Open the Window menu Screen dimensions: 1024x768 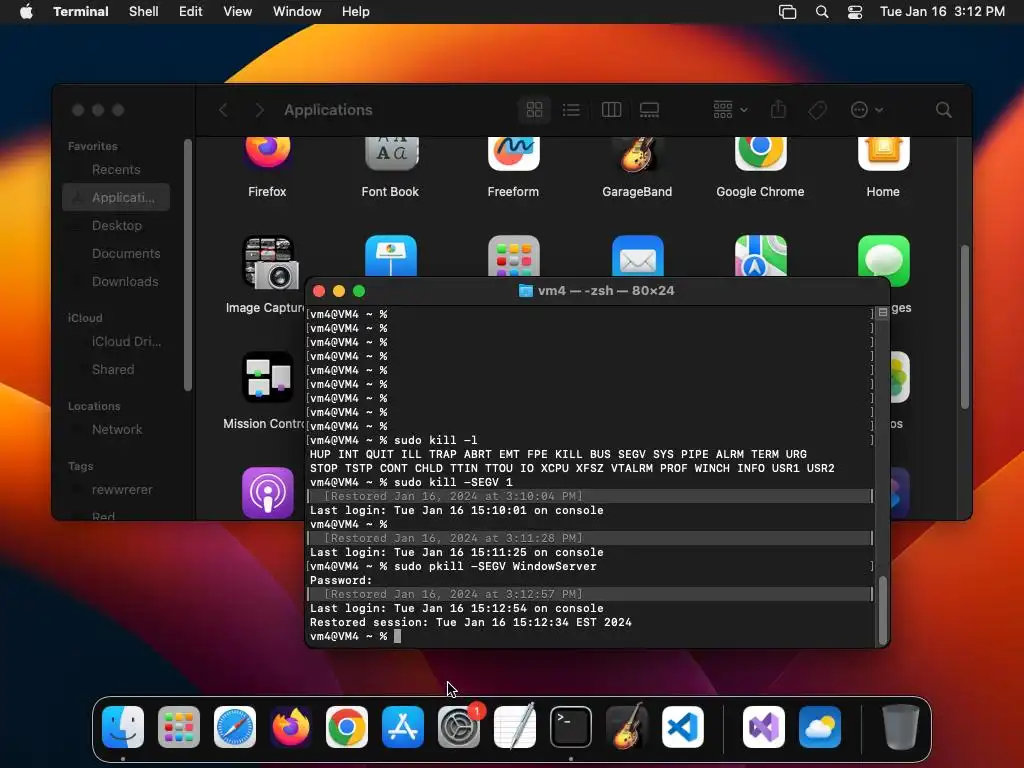[297, 11]
